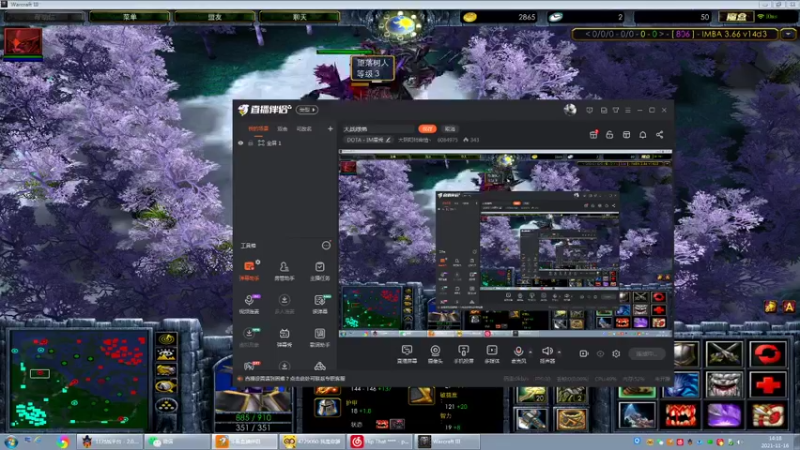This screenshot has width=800, height=450.
Task: Click on the Warcraft minimap
Action: pyautogui.click(x=79, y=380)
